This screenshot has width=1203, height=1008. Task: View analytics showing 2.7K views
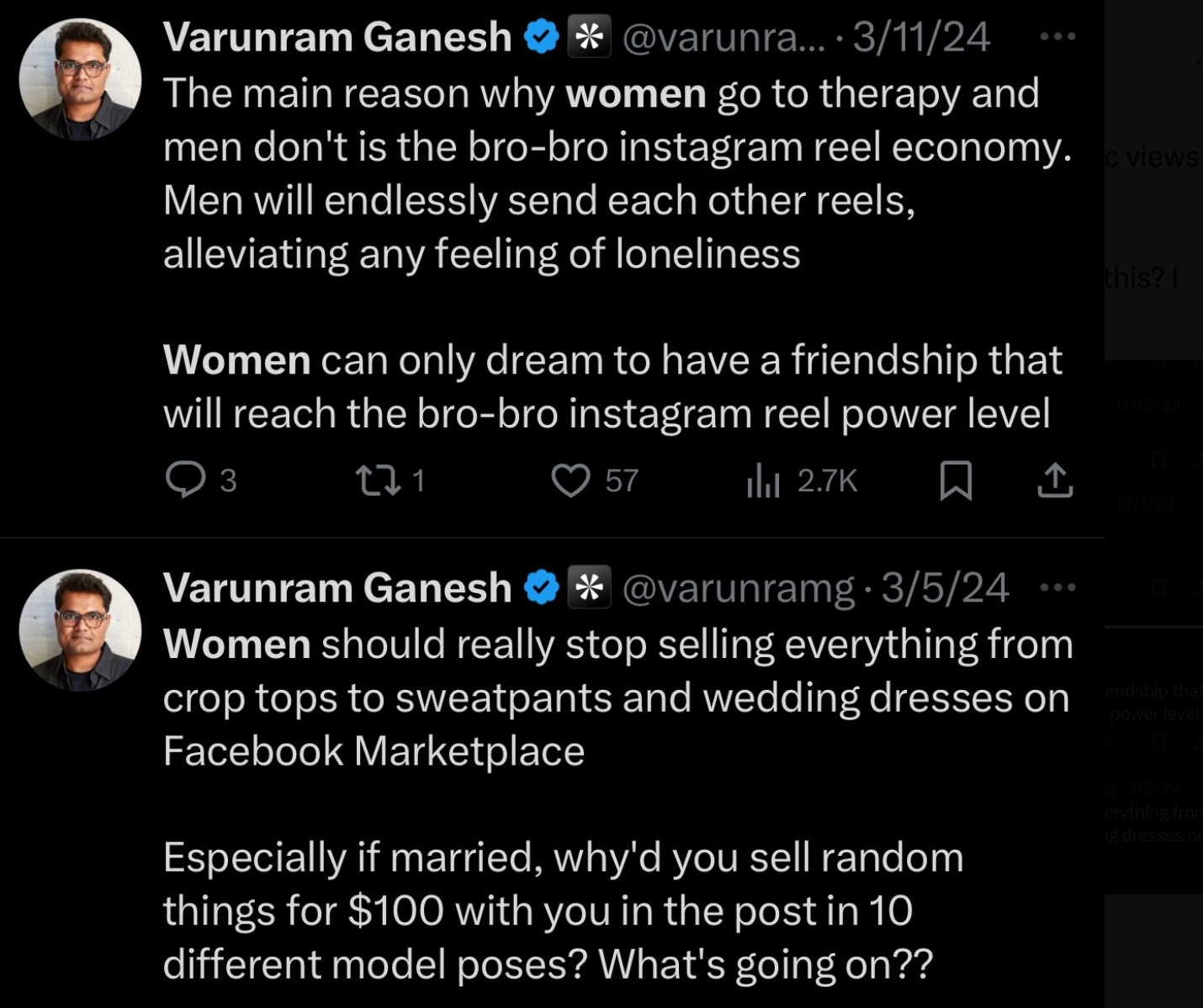coord(764,480)
